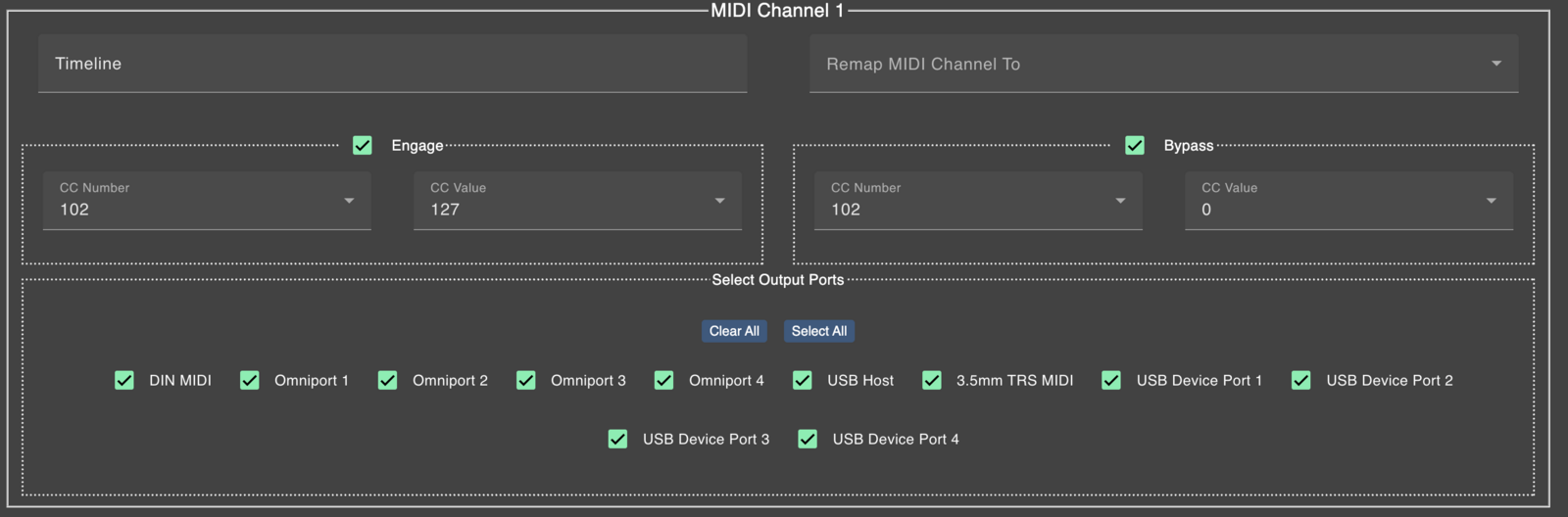Toggle the USB Host port checkbox
Image resolution: width=1568 pixels, height=517 pixels.
coord(803,381)
